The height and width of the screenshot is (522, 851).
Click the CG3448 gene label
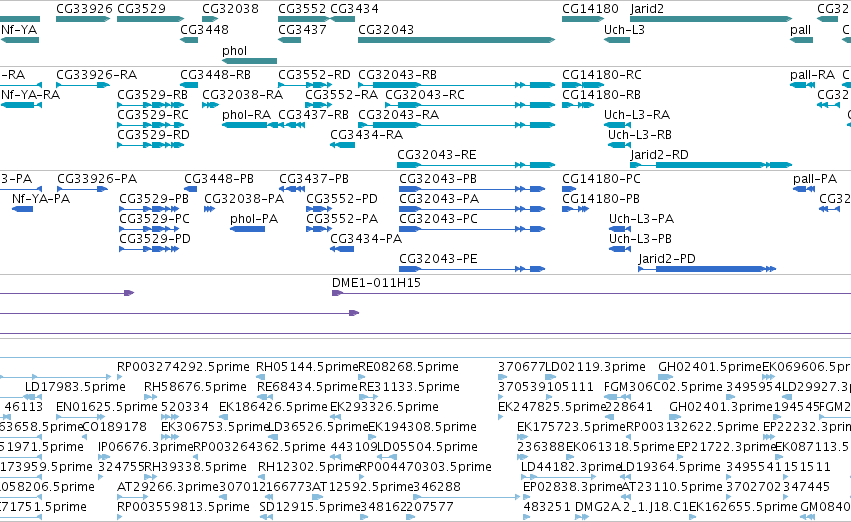click(204, 29)
